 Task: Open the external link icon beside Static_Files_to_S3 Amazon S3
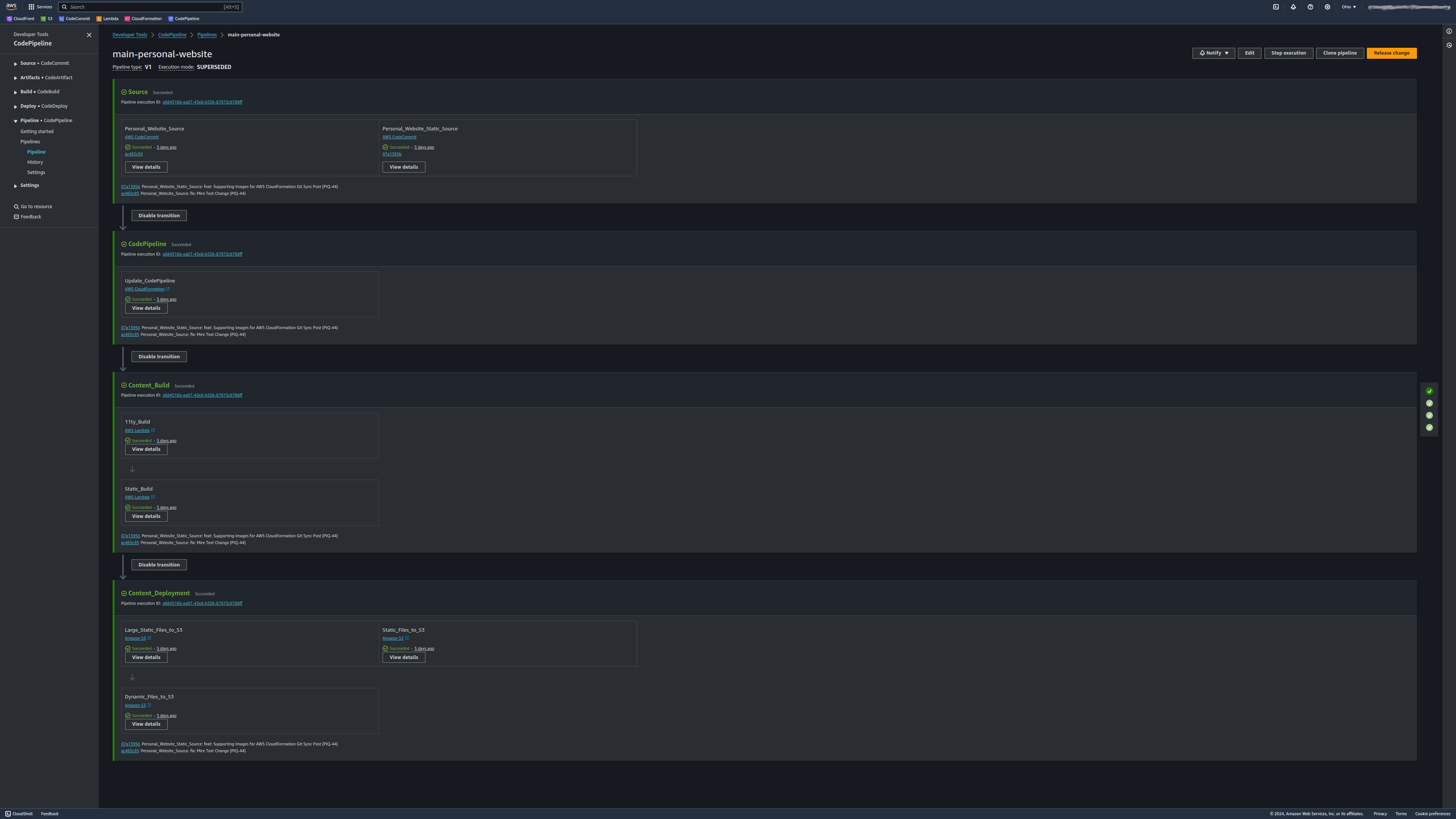[x=407, y=638]
